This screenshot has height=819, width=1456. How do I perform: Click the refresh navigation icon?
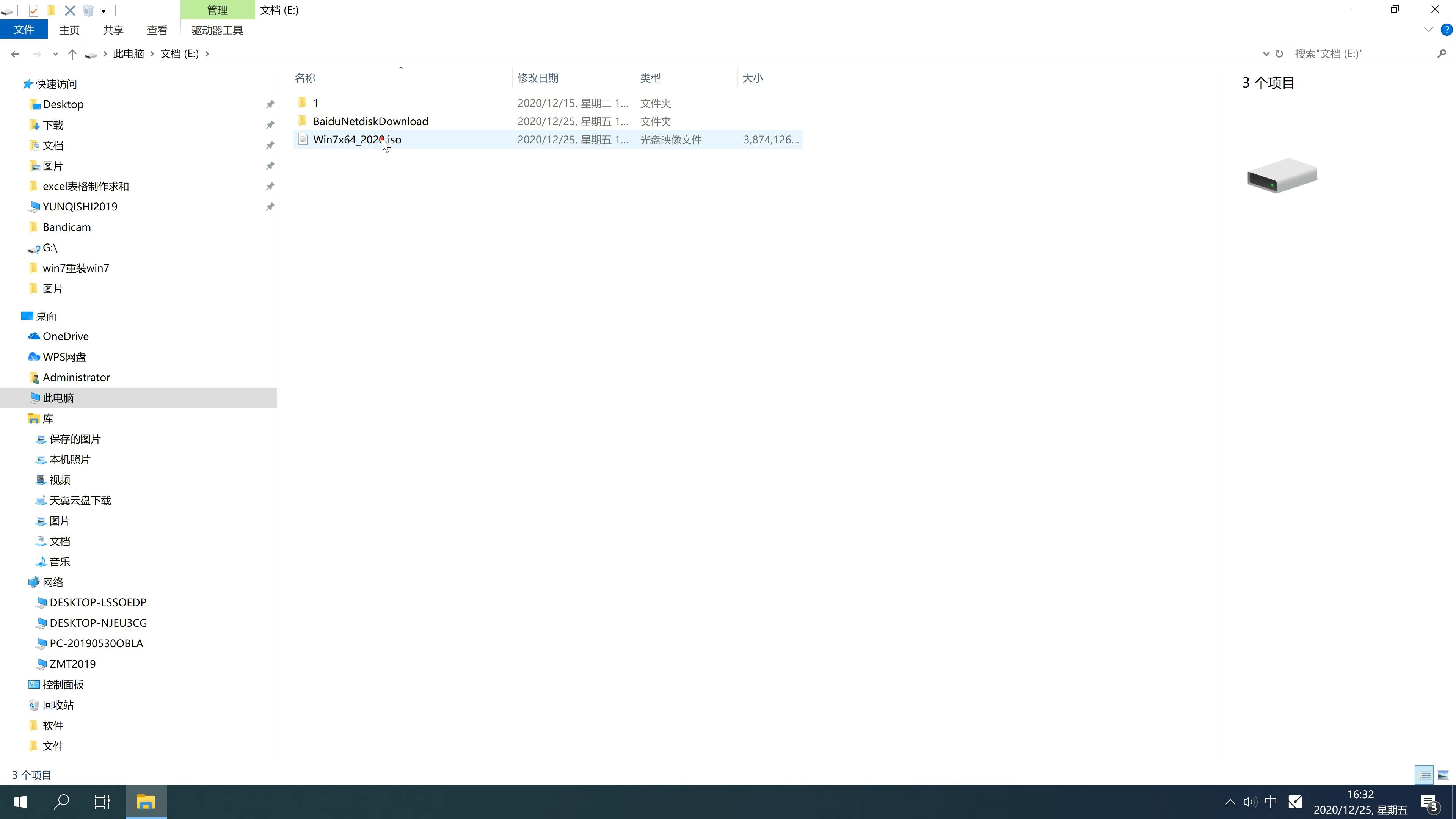click(1280, 53)
